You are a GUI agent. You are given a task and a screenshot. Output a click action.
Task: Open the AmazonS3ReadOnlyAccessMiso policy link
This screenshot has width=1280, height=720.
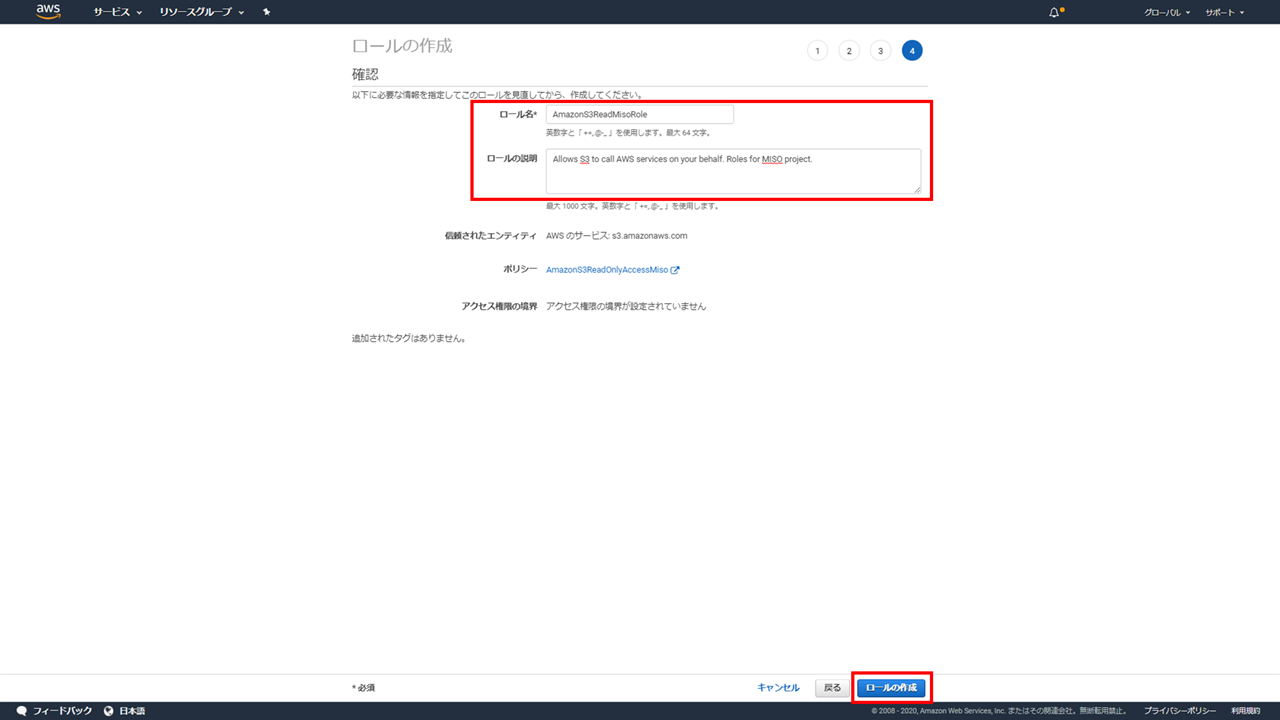click(x=606, y=270)
